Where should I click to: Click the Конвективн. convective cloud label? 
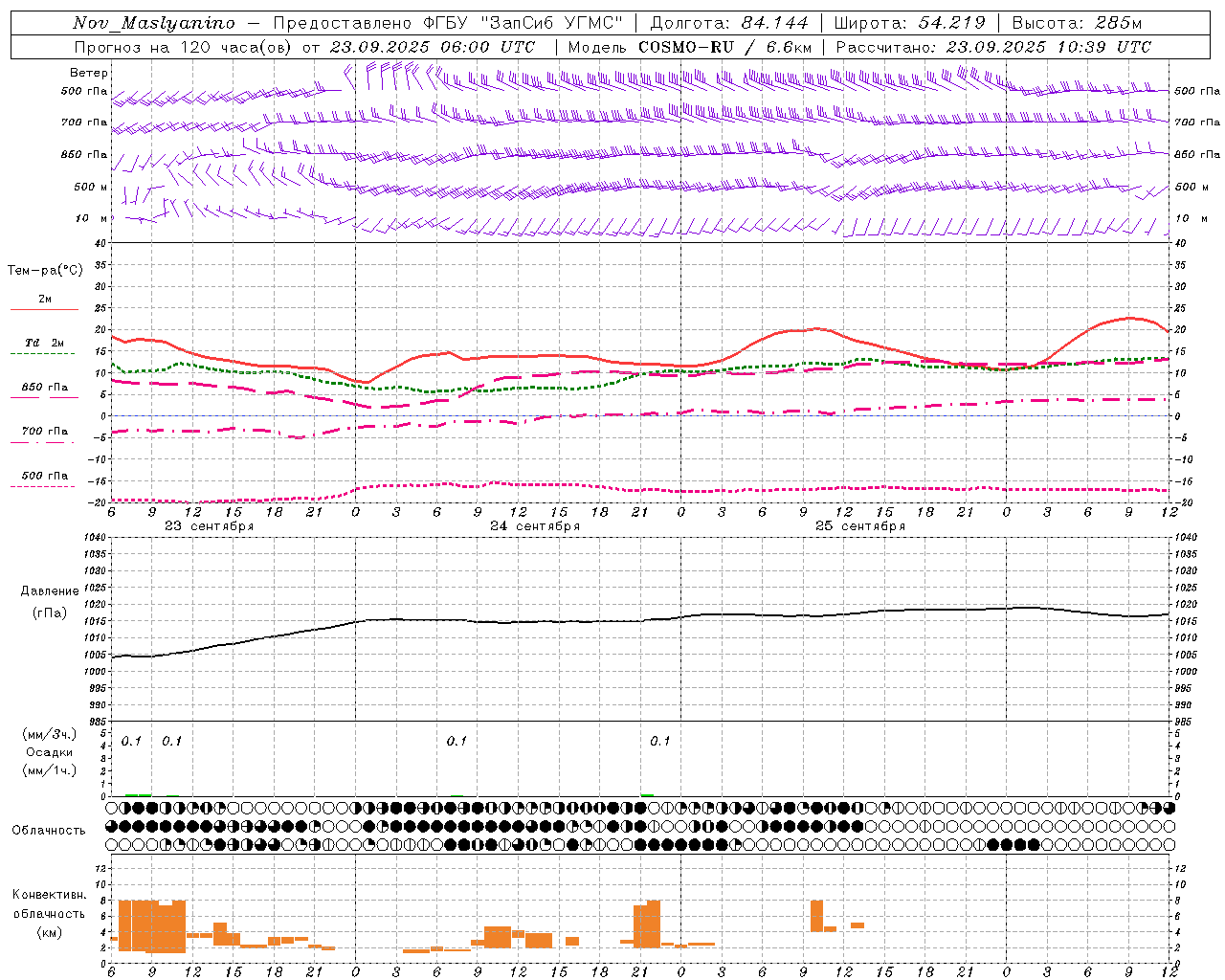click(50, 895)
